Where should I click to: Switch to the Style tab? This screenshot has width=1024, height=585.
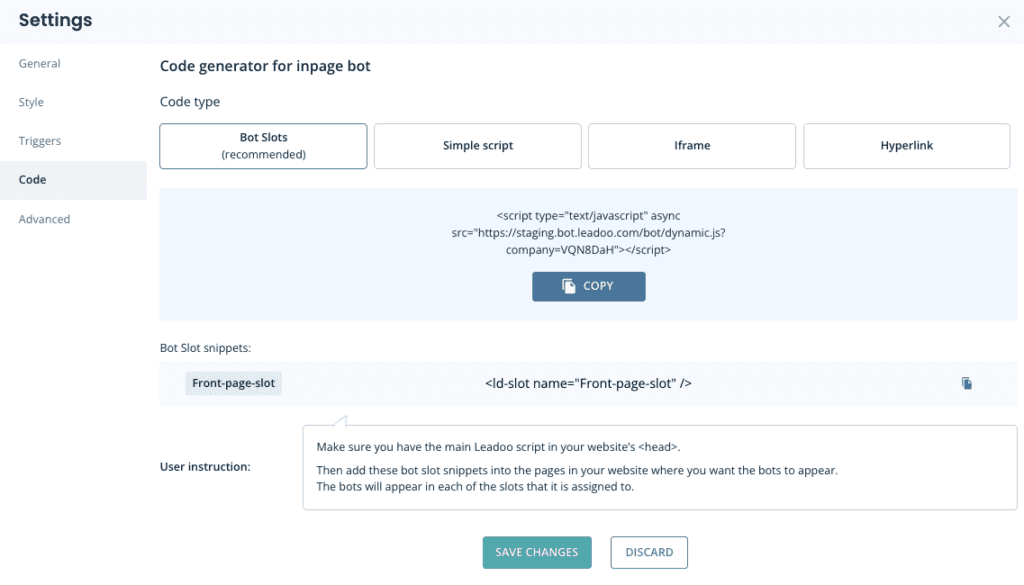click(32, 102)
